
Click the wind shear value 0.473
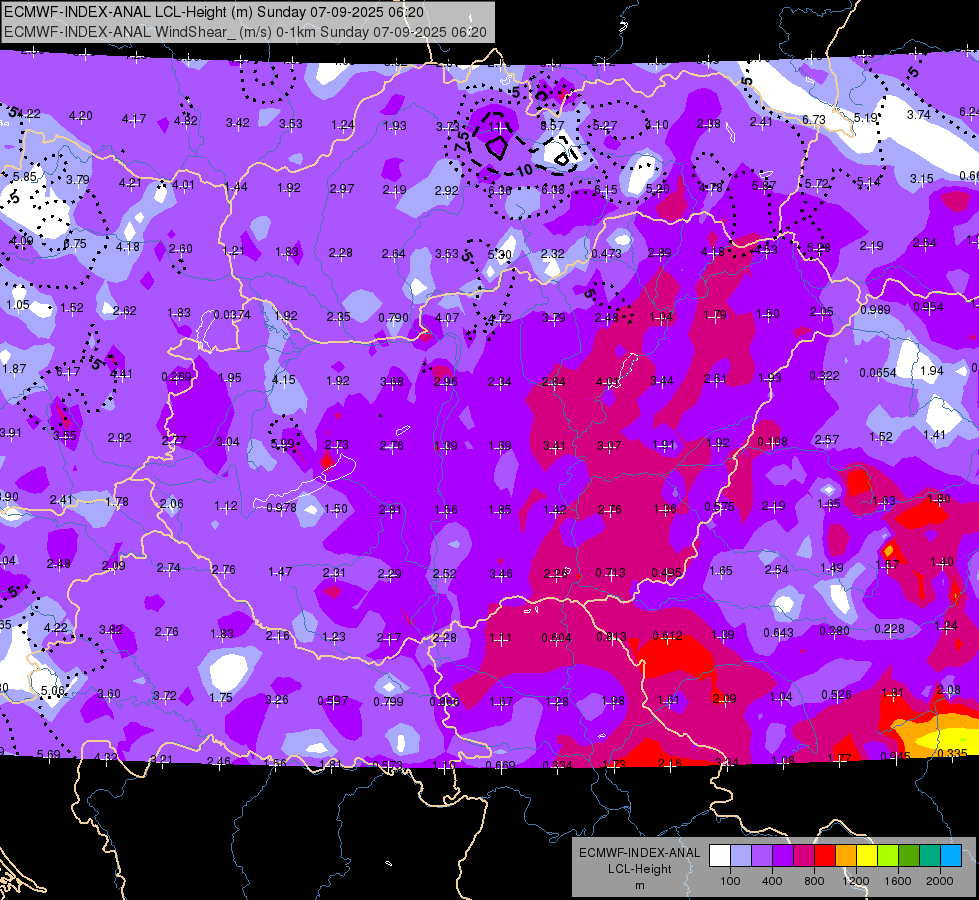pos(606,254)
